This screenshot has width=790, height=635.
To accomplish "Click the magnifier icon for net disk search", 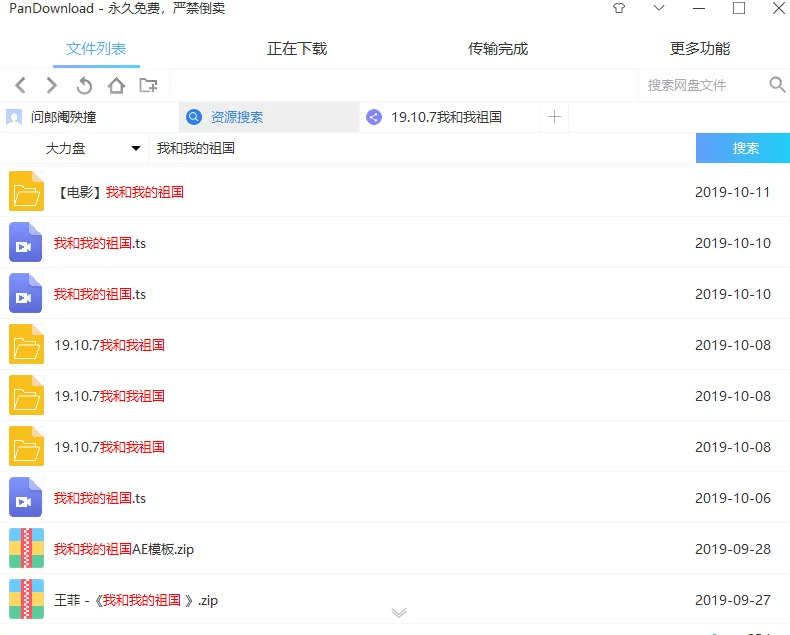I will (777, 84).
